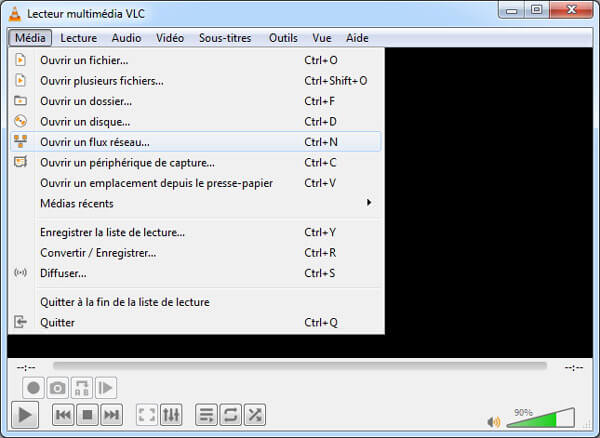The height and width of the screenshot is (438, 600).
Task: Stop playback with the square button
Action: (87, 415)
